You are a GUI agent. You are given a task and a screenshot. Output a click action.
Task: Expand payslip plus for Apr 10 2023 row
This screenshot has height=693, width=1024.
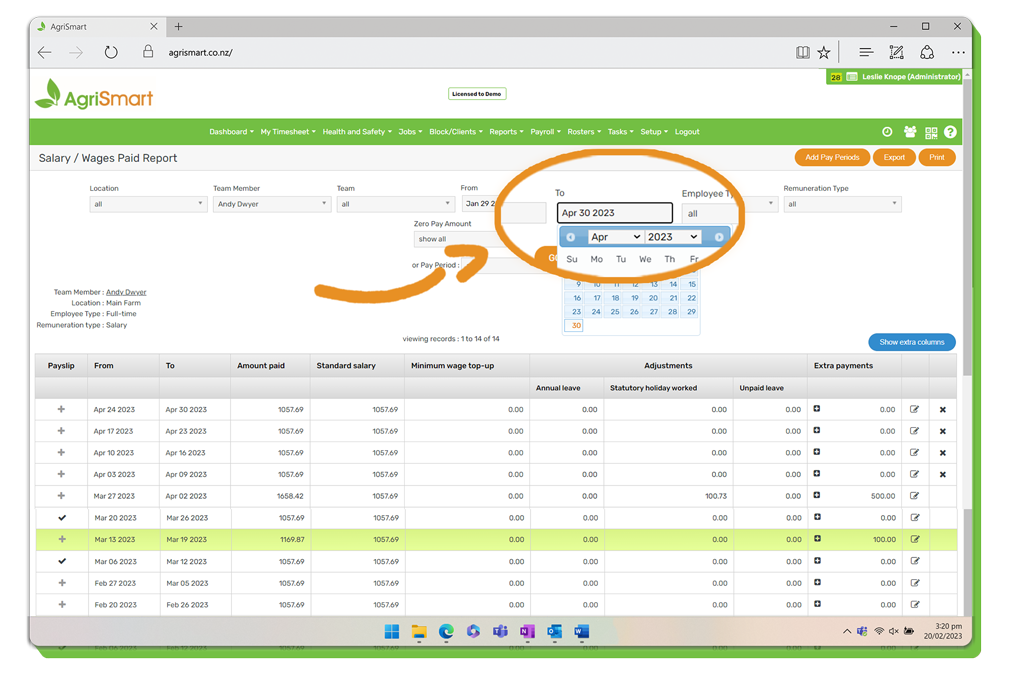pos(62,453)
